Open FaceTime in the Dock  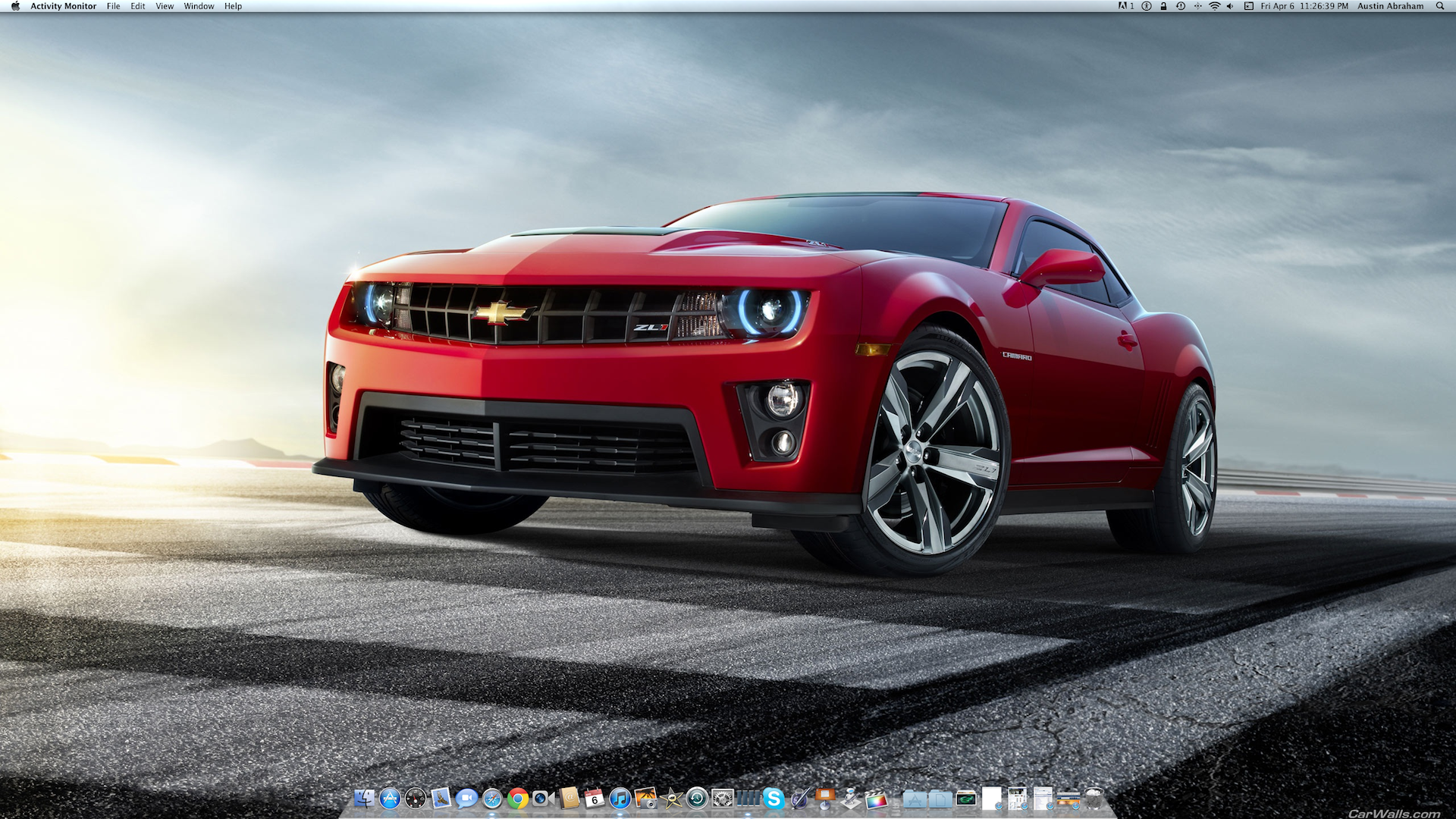tap(543, 798)
